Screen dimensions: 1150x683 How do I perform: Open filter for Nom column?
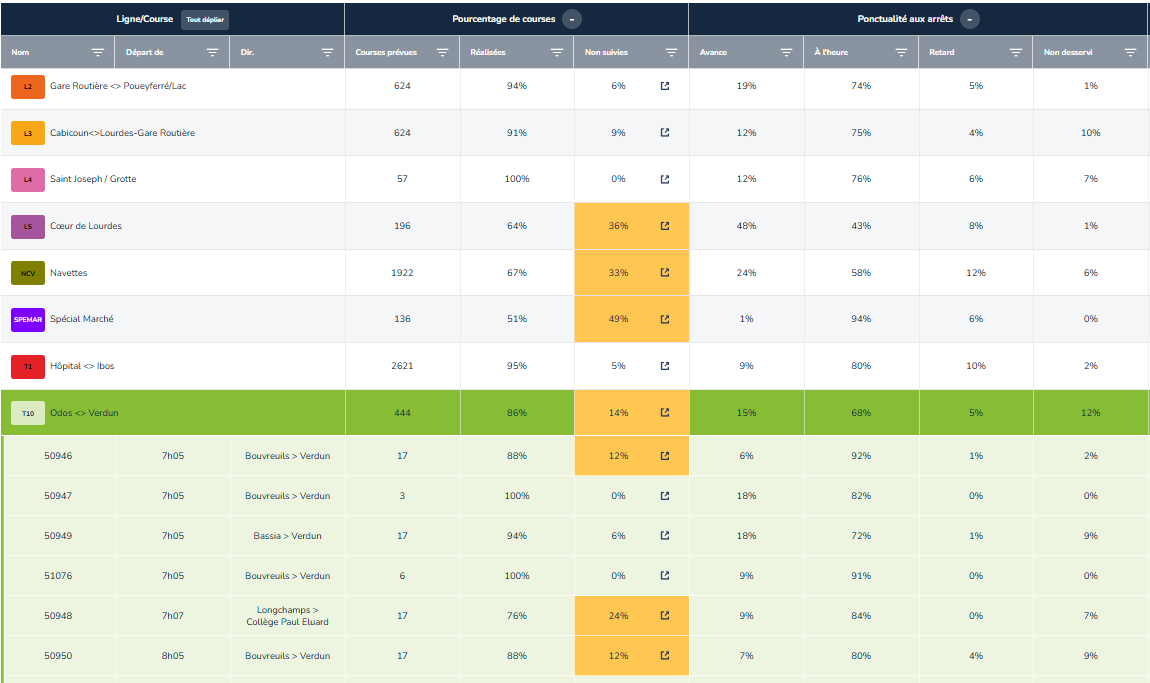pos(98,53)
